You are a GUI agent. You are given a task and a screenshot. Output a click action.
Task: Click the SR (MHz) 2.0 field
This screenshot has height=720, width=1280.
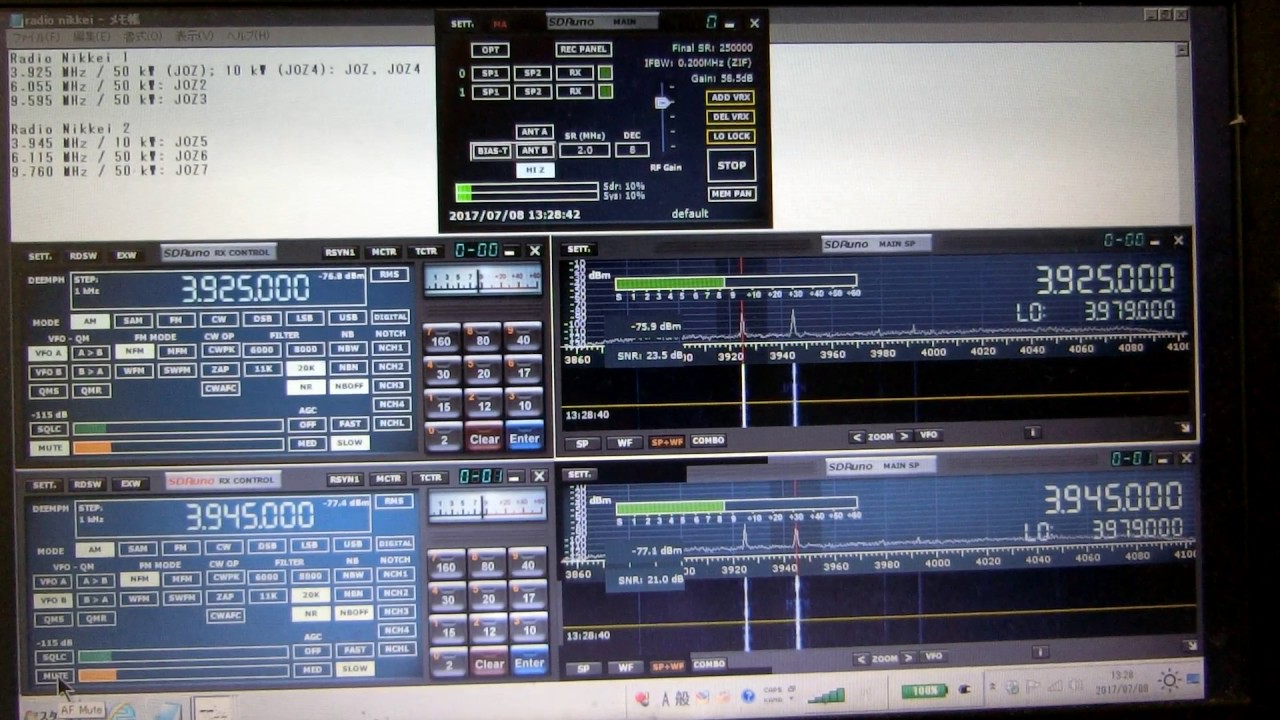pos(584,150)
